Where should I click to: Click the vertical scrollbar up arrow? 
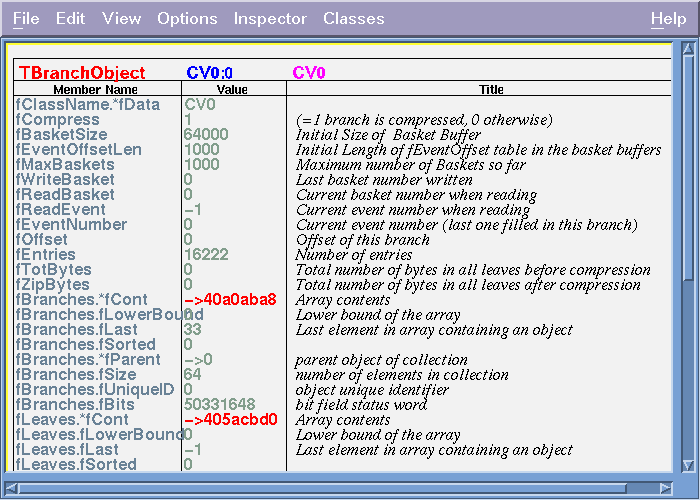coord(688,47)
